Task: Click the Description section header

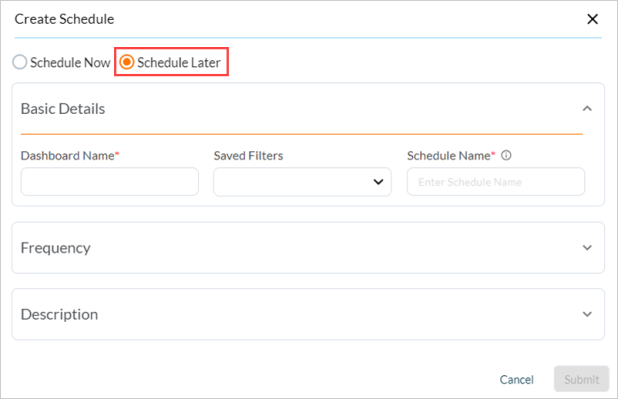Action: tap(308, 314)
